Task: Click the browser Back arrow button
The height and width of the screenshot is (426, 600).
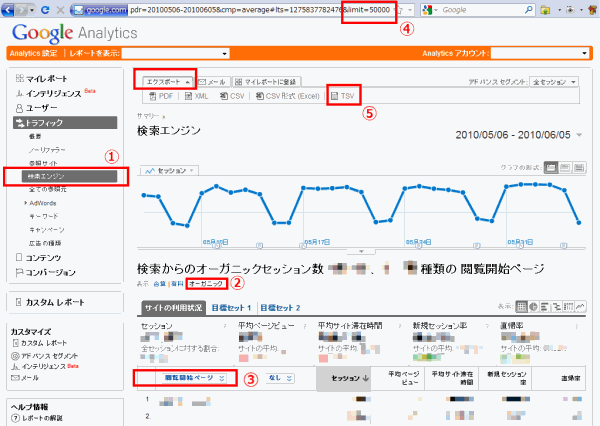Action: click(x=8, y=9)
